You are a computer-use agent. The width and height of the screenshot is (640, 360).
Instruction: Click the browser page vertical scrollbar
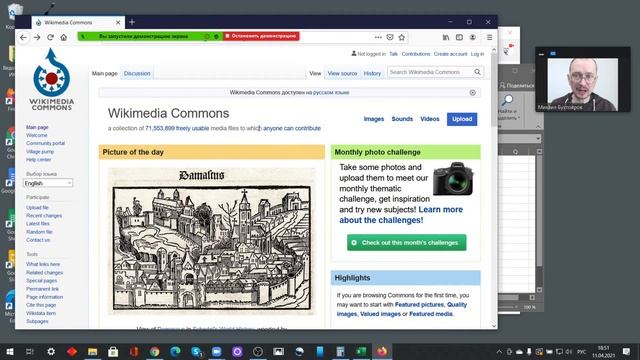point(494,188)
